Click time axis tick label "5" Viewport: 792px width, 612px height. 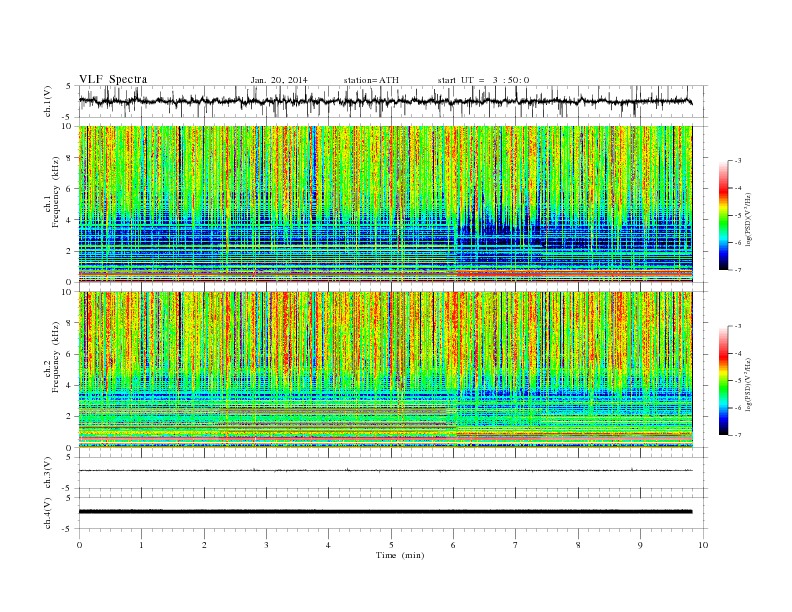coord(391,545)
